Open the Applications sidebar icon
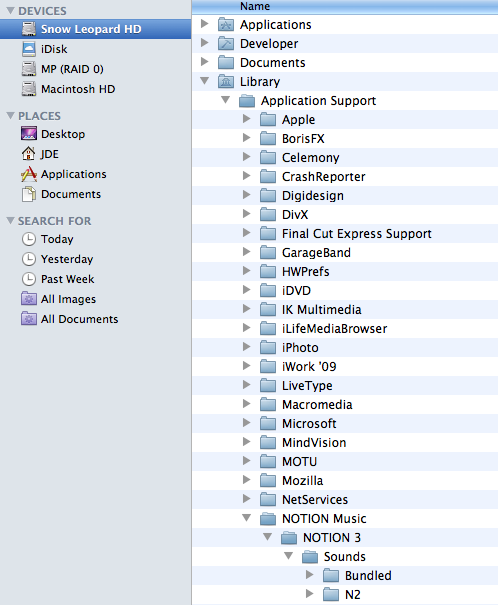Image resolution: width=498 pixels, height=605 pixels. click(x=29, y=174)
